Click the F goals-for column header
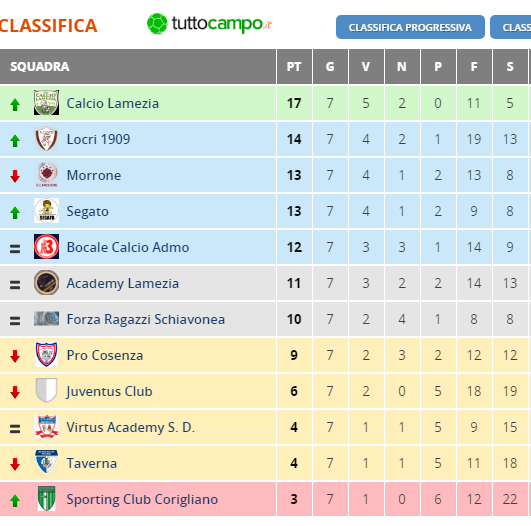 474,66
